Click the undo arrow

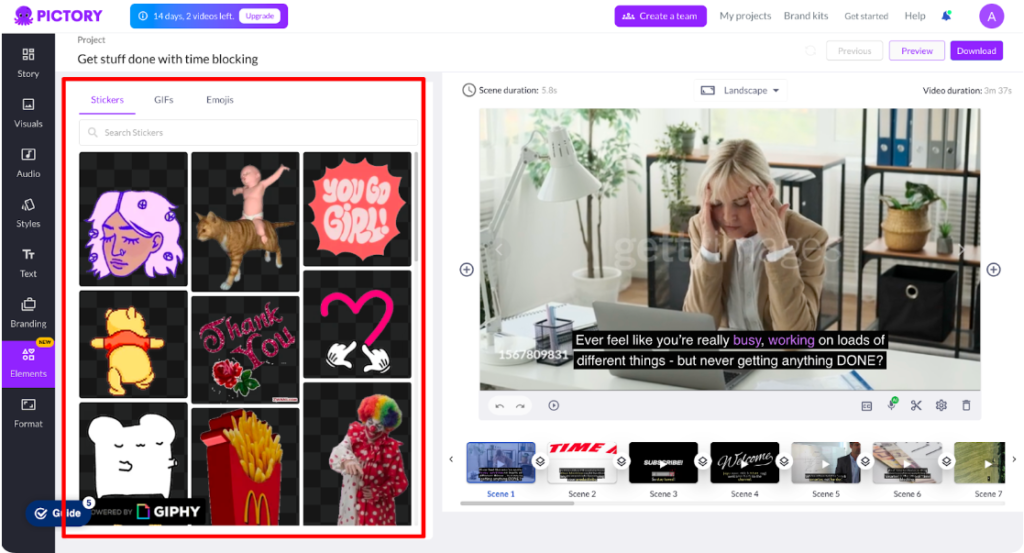click(500, 405)
